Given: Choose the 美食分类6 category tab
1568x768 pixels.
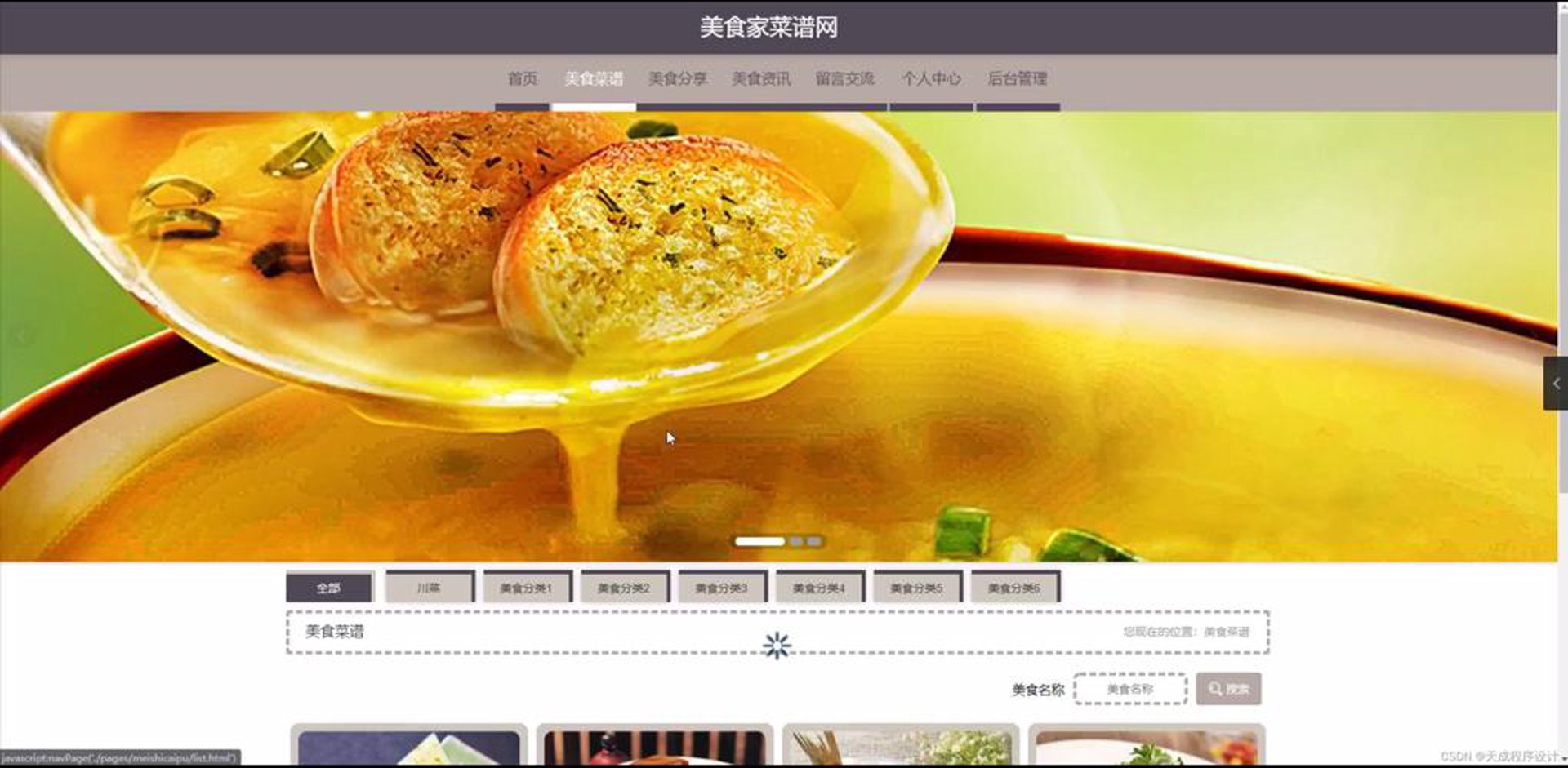Looking at the screenshot, I should [1014, 588].
